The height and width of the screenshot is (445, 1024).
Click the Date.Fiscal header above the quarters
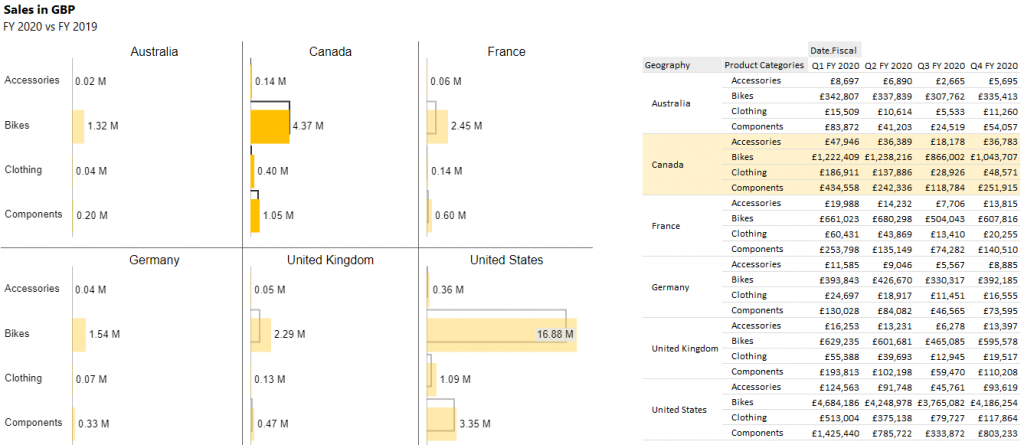834,49
